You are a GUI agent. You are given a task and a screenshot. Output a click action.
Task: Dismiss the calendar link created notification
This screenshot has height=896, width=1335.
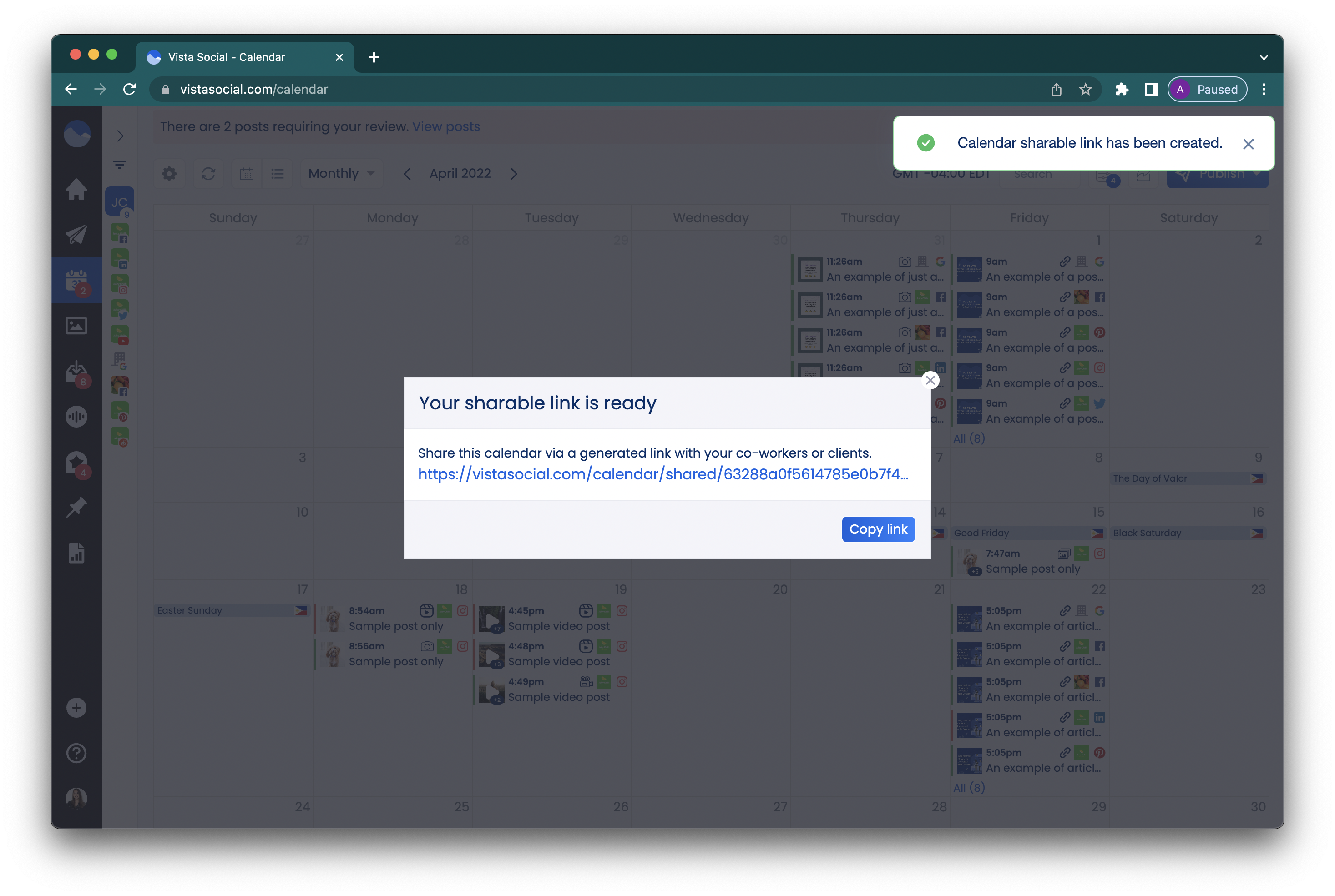pyautogui.click(x=1248, y=144)
